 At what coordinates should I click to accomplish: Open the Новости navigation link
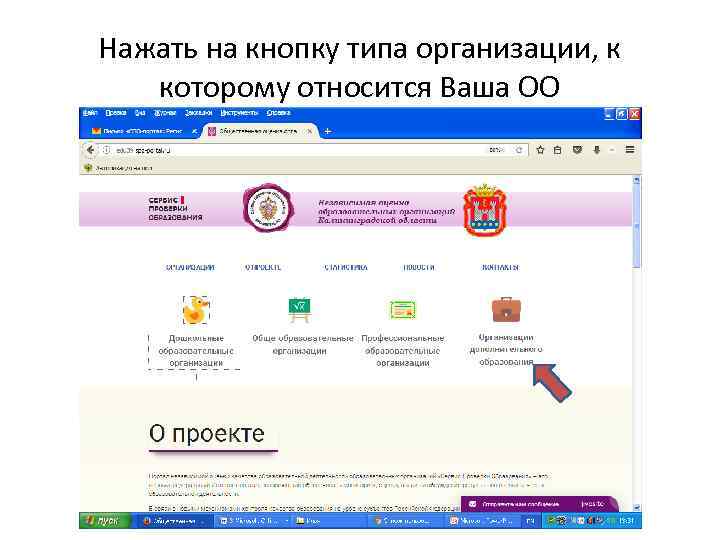pos(419,267)
